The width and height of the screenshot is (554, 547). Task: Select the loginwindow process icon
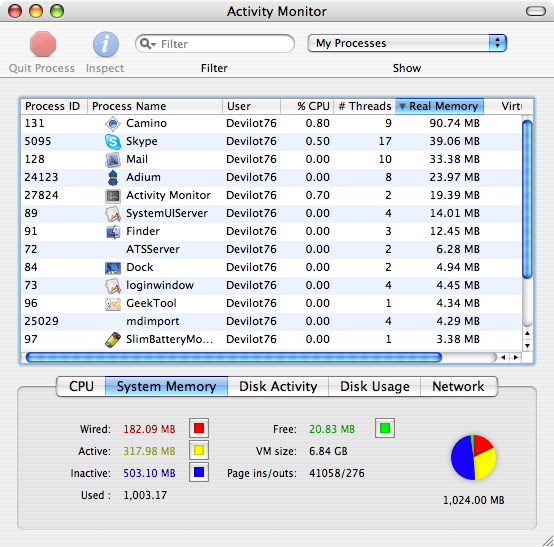click(x=113, y=286)
